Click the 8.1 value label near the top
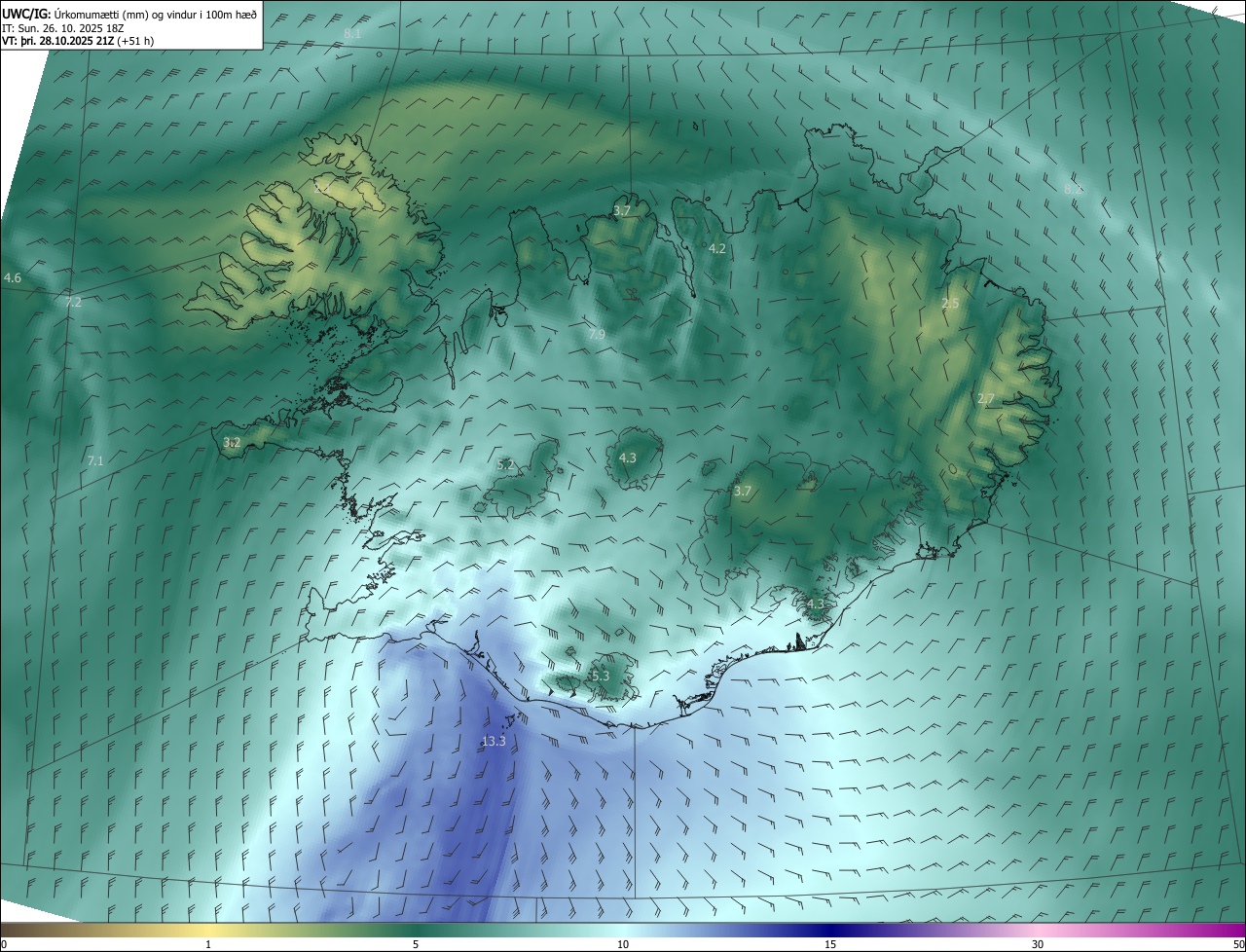 (352, 34)
